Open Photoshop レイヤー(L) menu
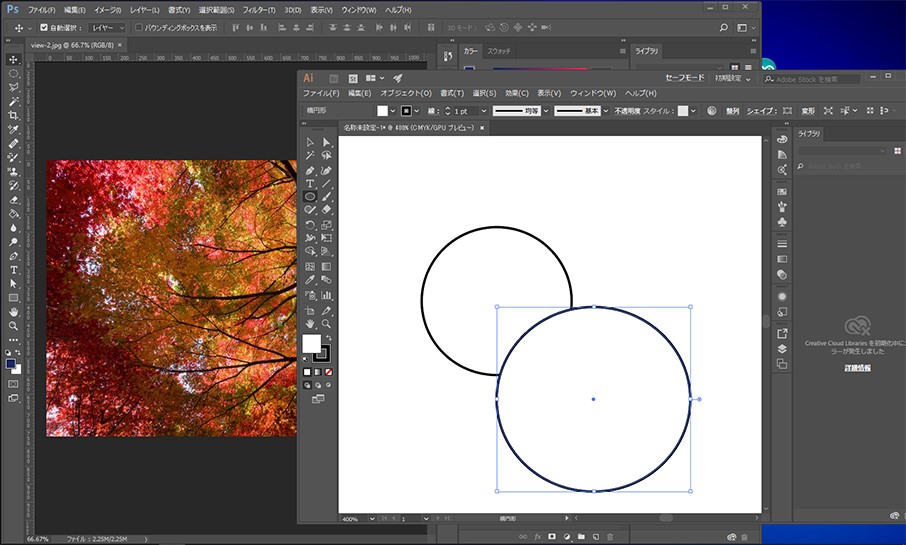Screen dimensions: 906x545 (x=144, y=10)
